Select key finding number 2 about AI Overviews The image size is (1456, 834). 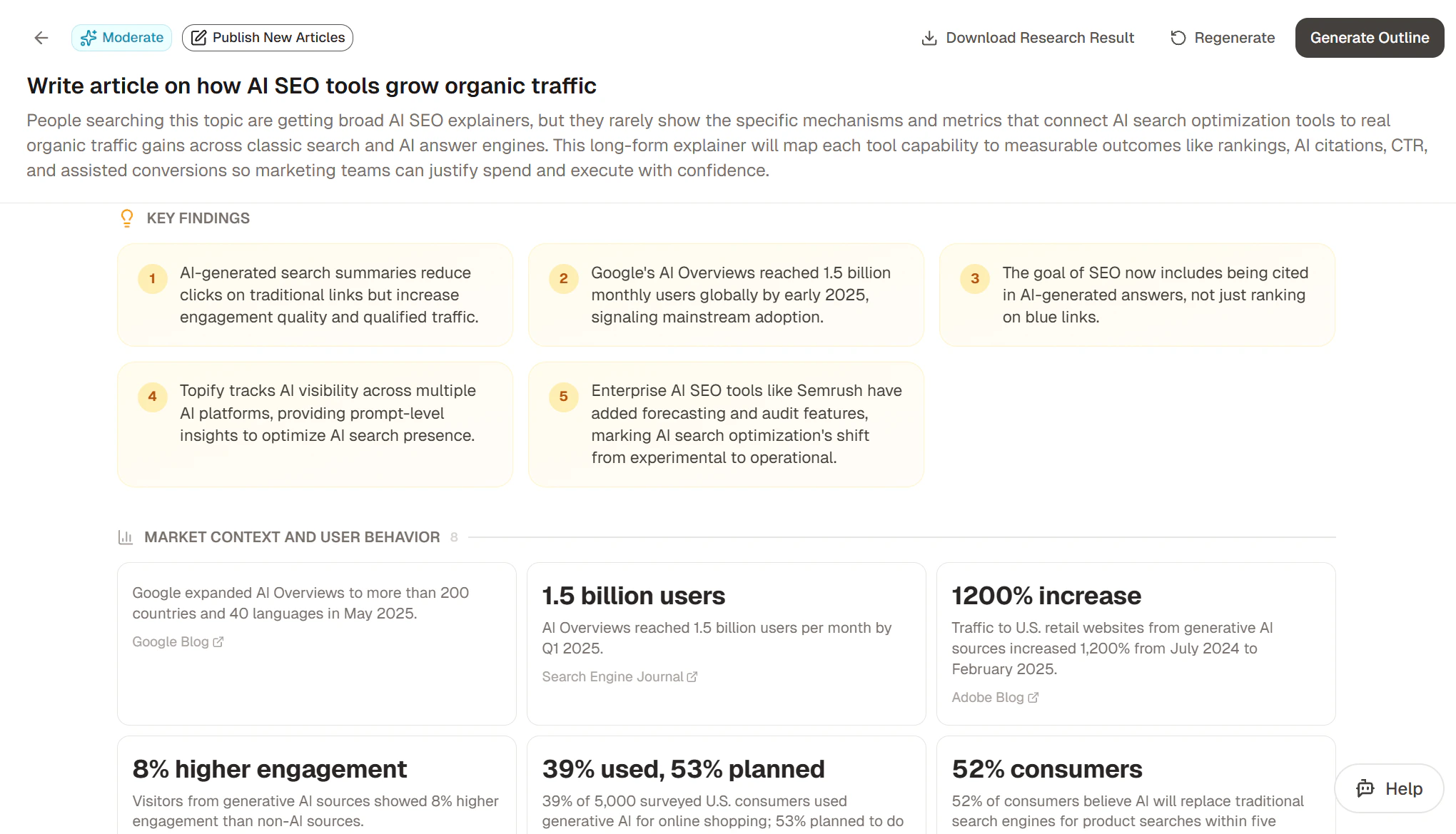[x=726, y=295]
